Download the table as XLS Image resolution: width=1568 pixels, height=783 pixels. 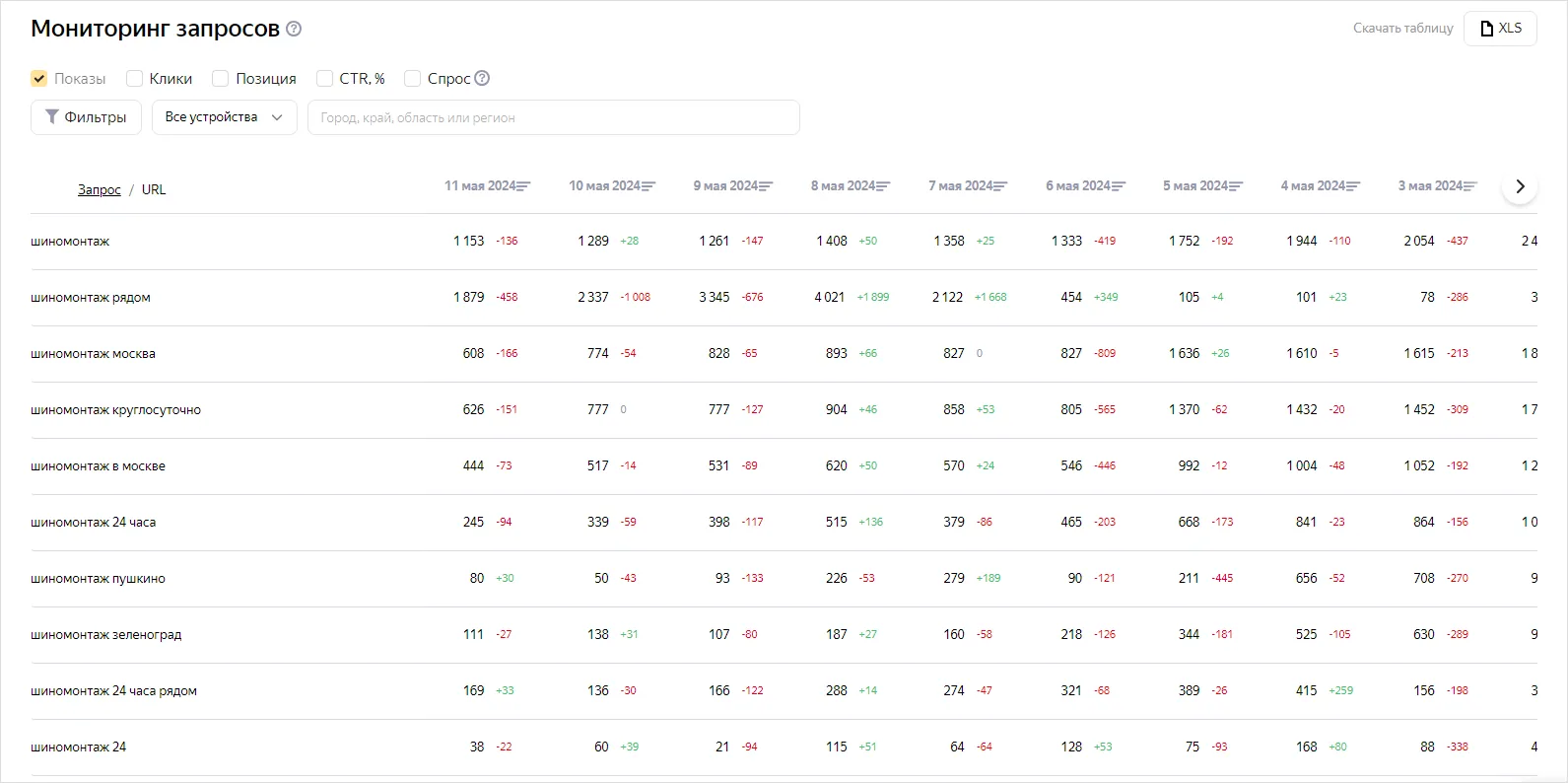click(x=1500, y=29)
